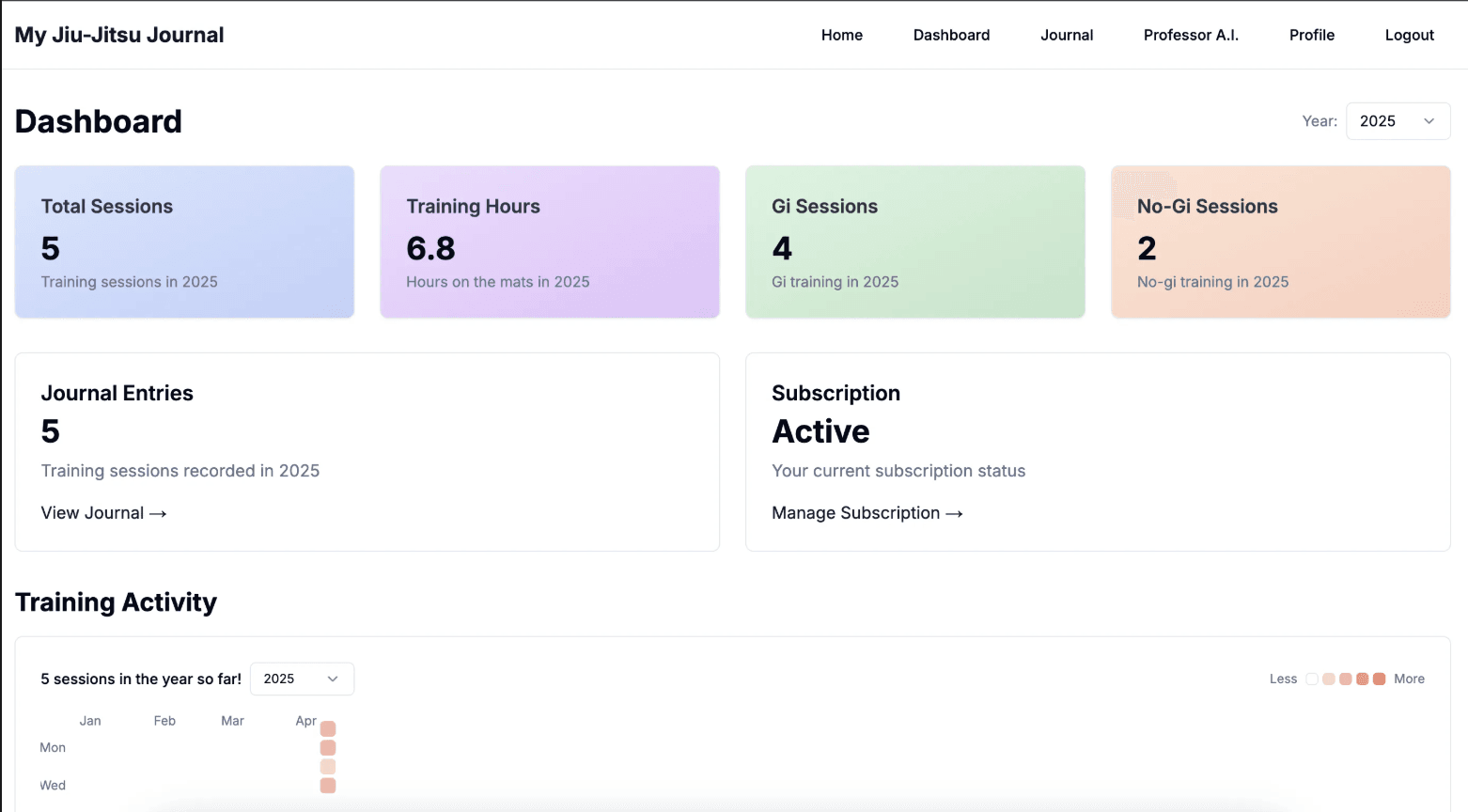The height and width of the screenshot is (812, 1468).
Task: Click the Training Activity heading
Action: 116,602
